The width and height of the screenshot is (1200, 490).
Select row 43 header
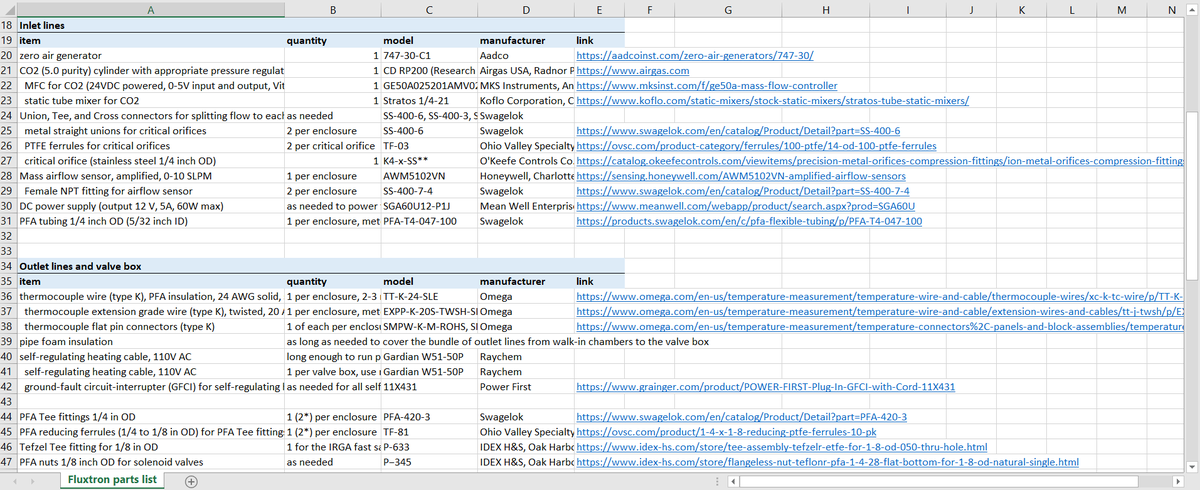point(8,402)
